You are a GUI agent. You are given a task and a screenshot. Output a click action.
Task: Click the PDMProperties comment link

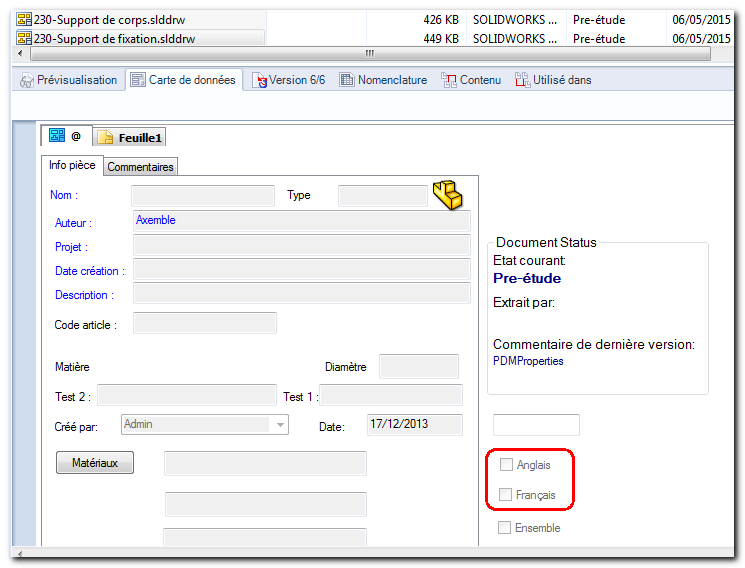click(x=528, y=361)
